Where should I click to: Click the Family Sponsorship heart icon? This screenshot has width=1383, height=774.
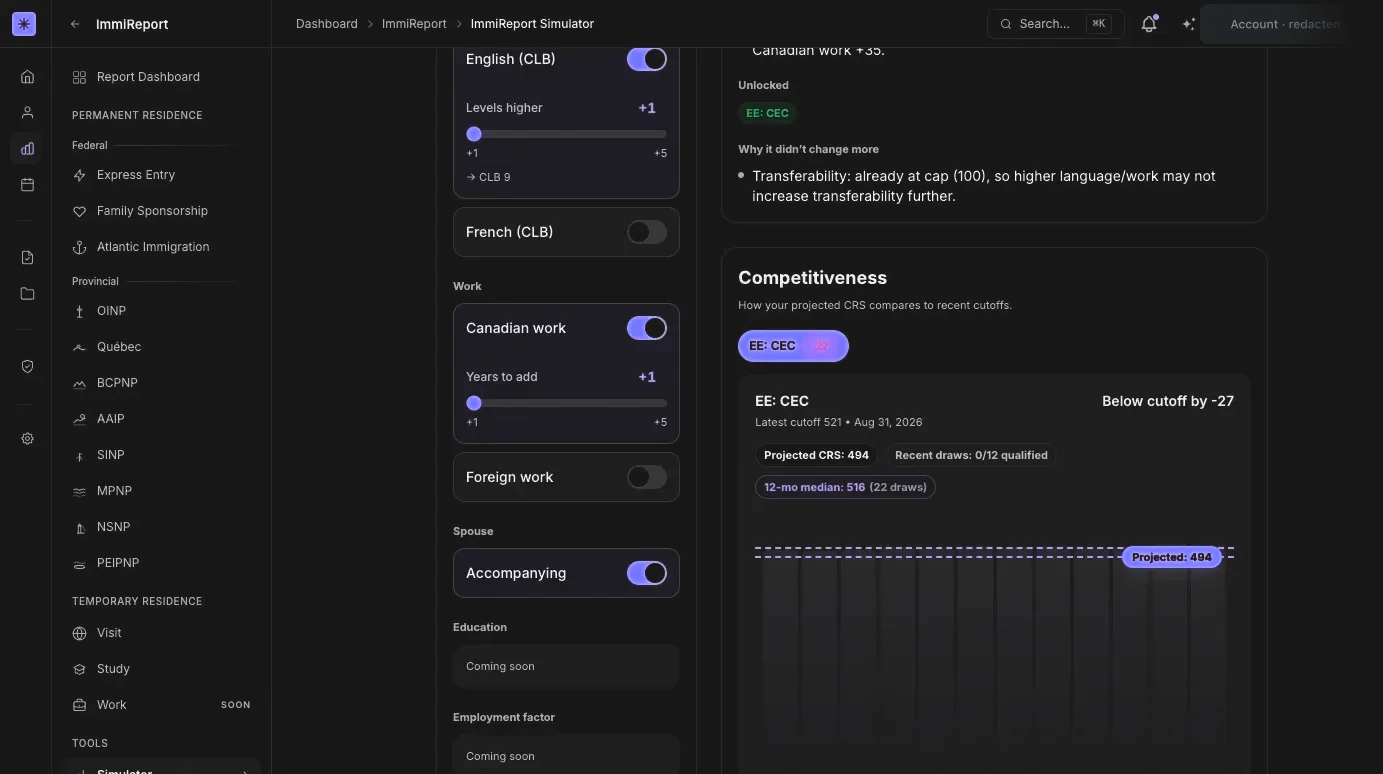click(x=80, y=211)
